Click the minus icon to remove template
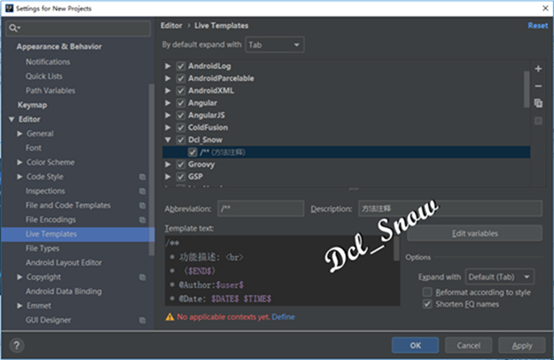The height and width of the screenshot is (360, 554). point(538,86)
